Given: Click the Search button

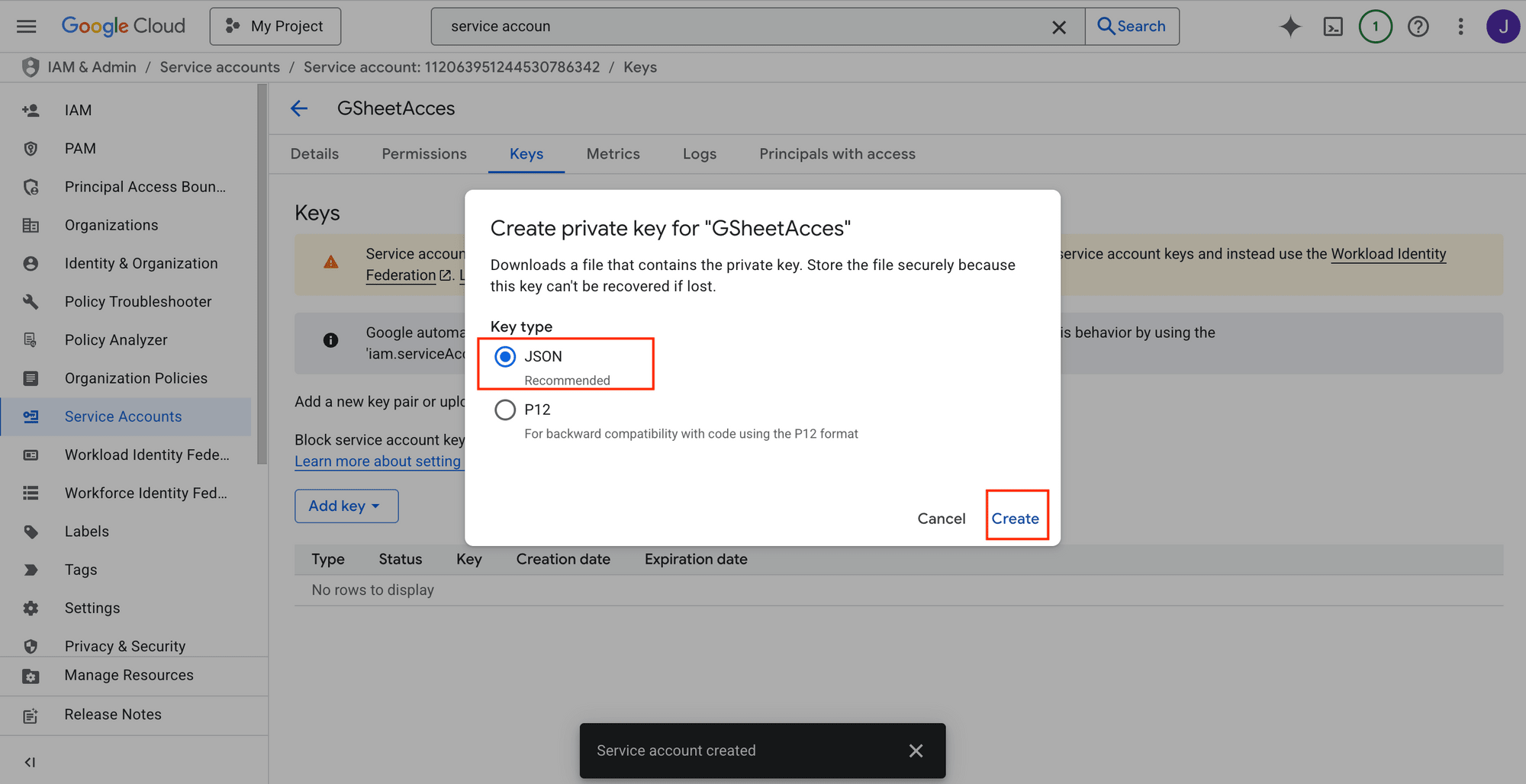Looking at the screenshot, I should (x=1132, y=27).
